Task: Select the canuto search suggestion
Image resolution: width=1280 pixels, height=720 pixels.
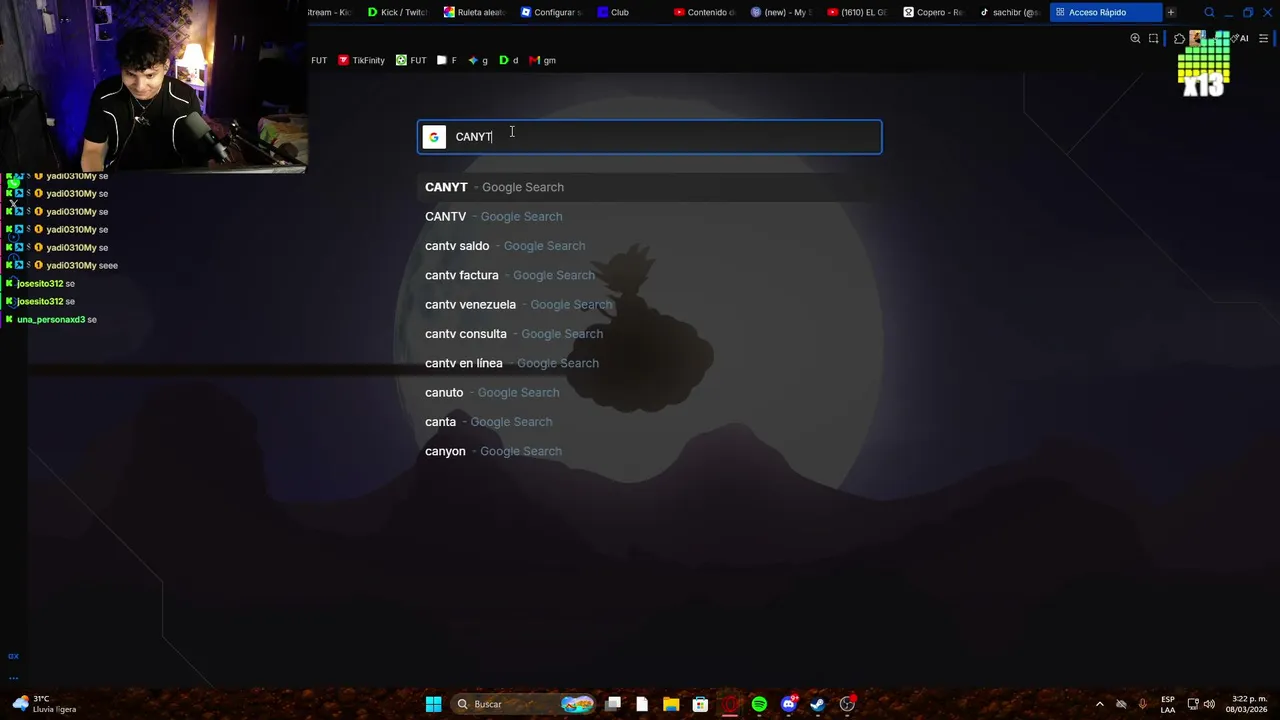Action: click(649, 392)
